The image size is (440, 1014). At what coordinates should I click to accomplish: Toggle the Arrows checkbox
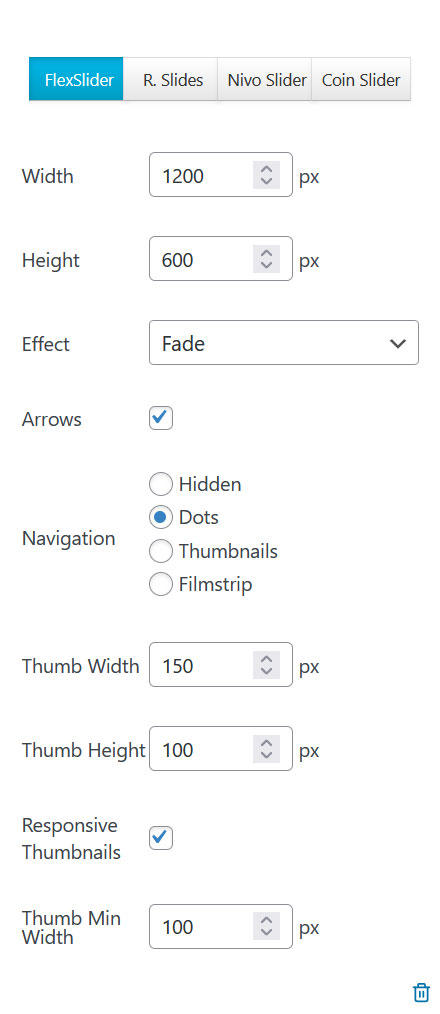(161, 418)
